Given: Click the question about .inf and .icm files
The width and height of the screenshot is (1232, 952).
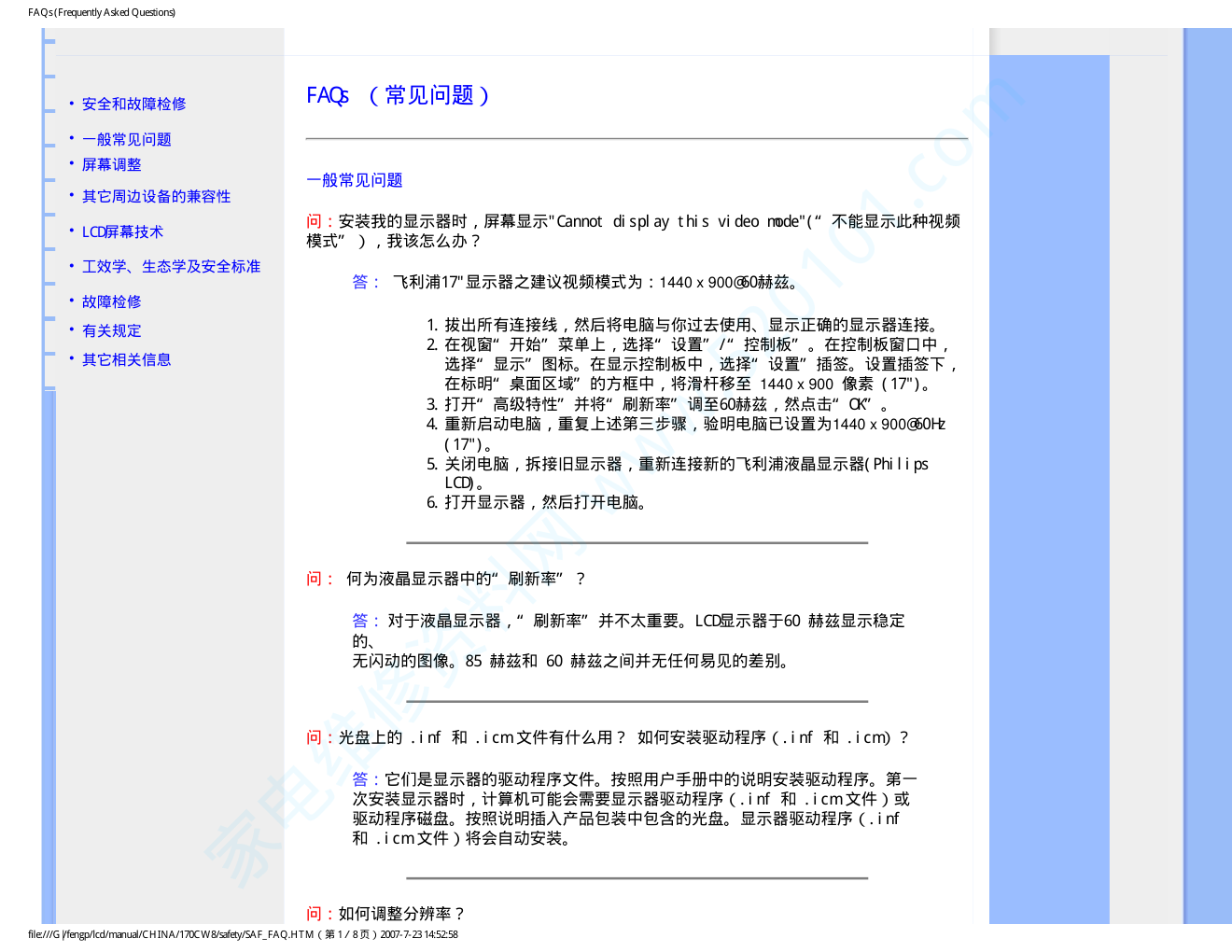Looking at the screenshot, I should 607,738.
